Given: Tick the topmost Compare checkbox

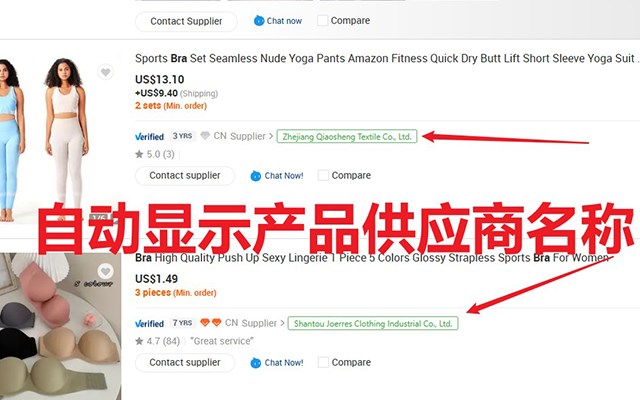Looking at the screenshot, I should click(x=322, y=20).
